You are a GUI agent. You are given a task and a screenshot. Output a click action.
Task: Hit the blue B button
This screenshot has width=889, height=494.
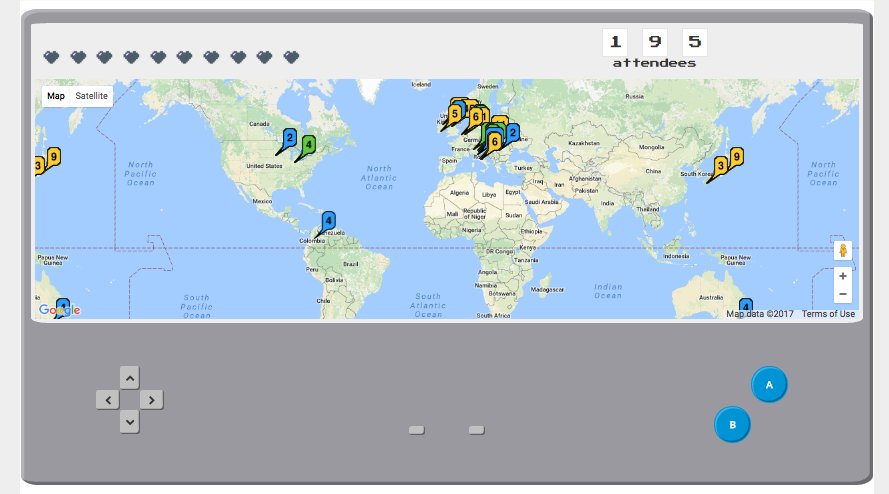click(x=732, y=424)
